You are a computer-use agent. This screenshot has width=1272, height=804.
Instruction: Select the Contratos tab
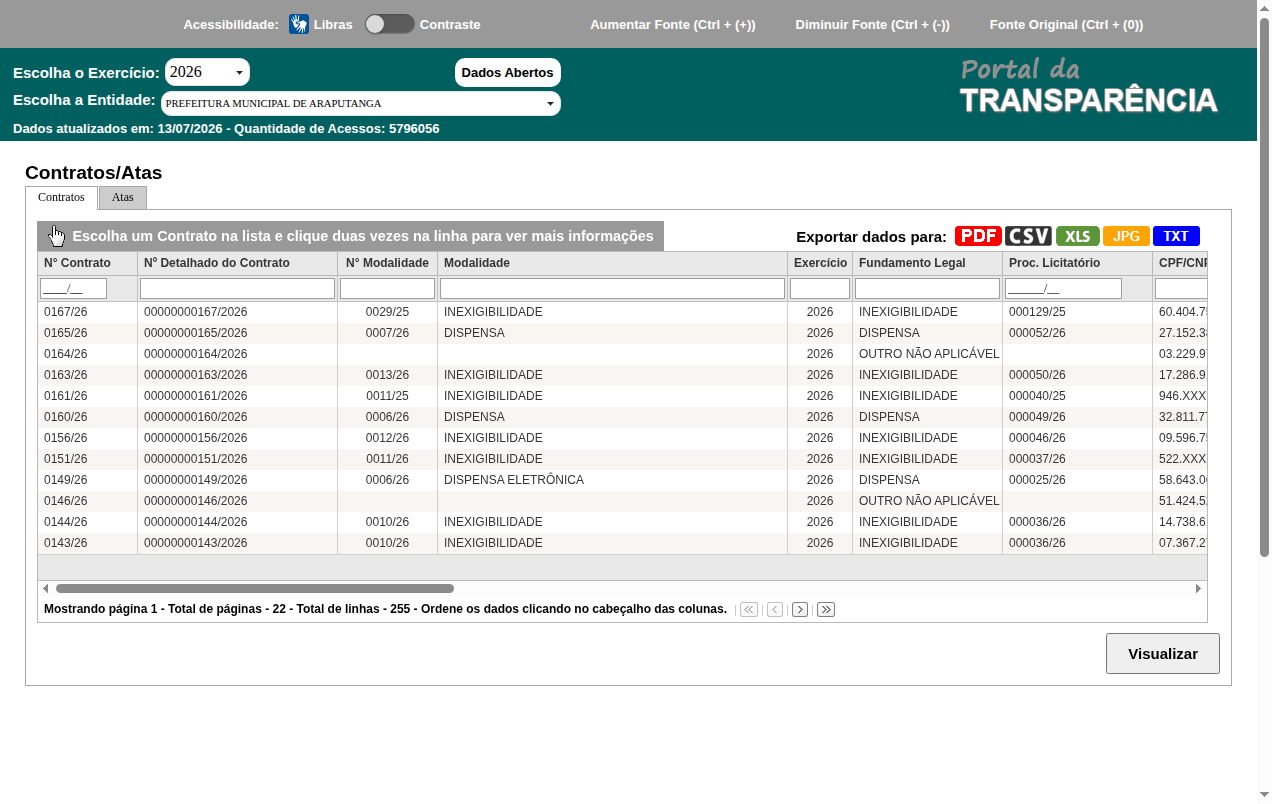coord(61,197)
